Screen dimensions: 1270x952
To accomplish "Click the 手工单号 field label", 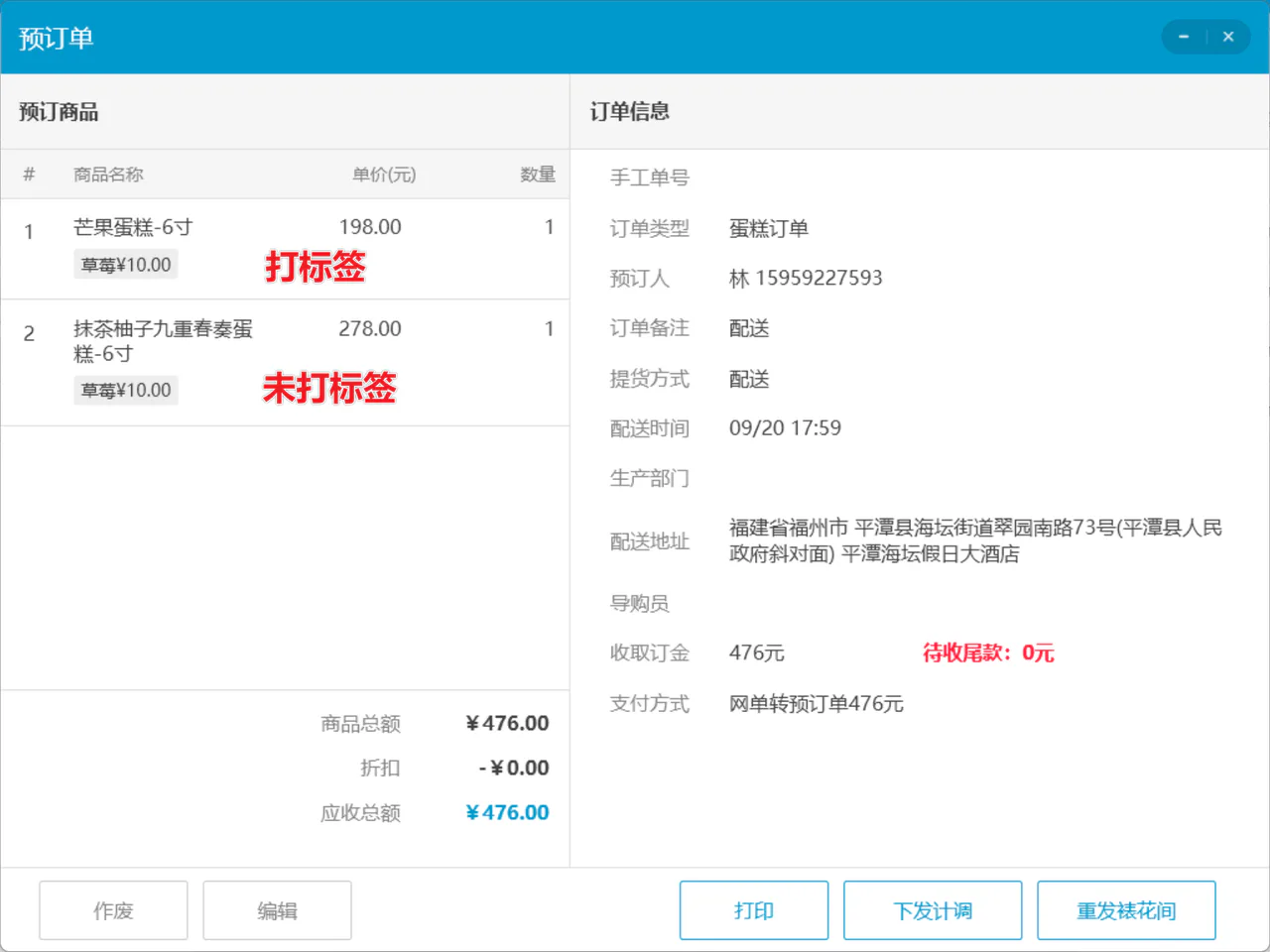I will 650,178.
